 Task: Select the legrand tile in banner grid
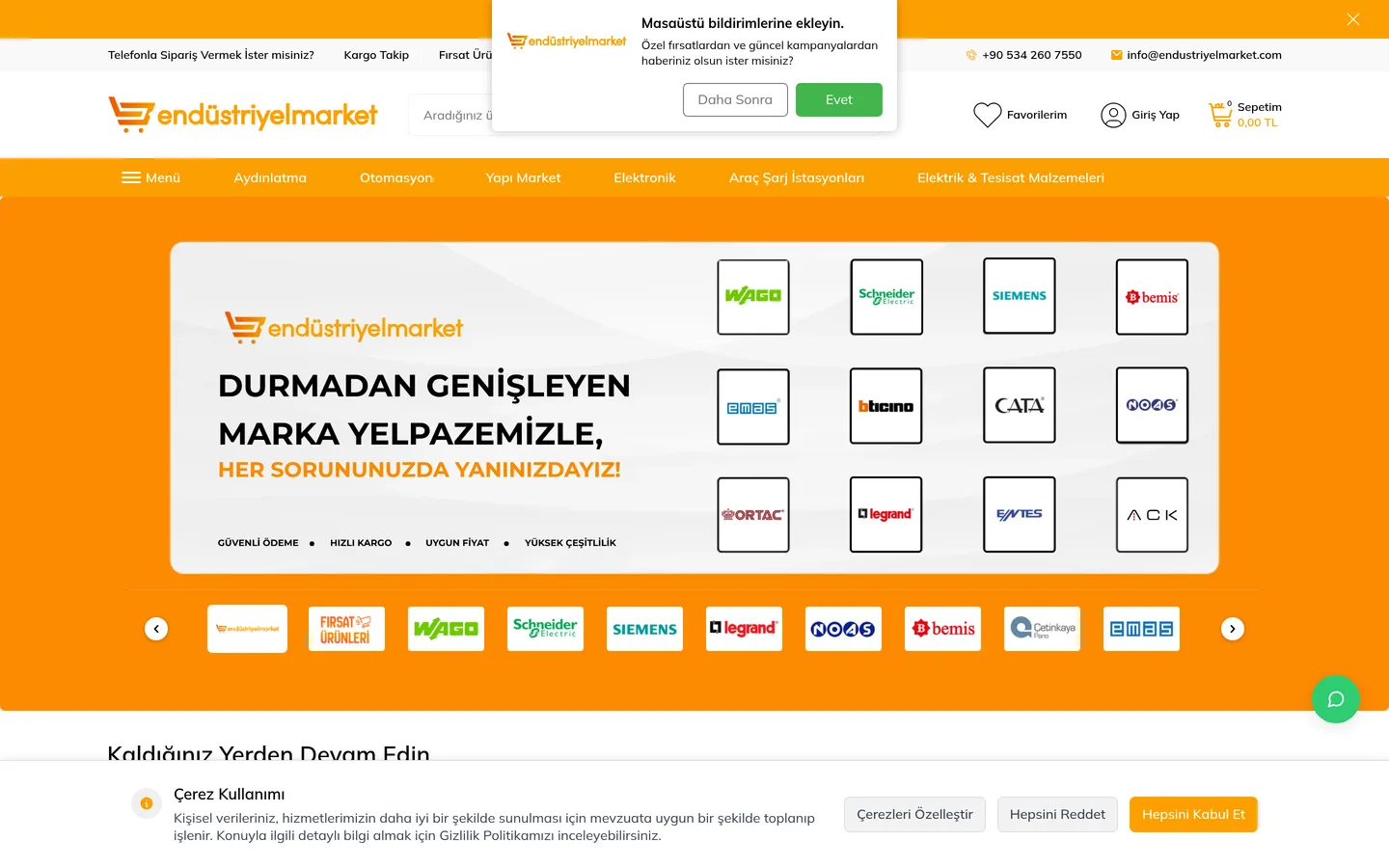886,515
